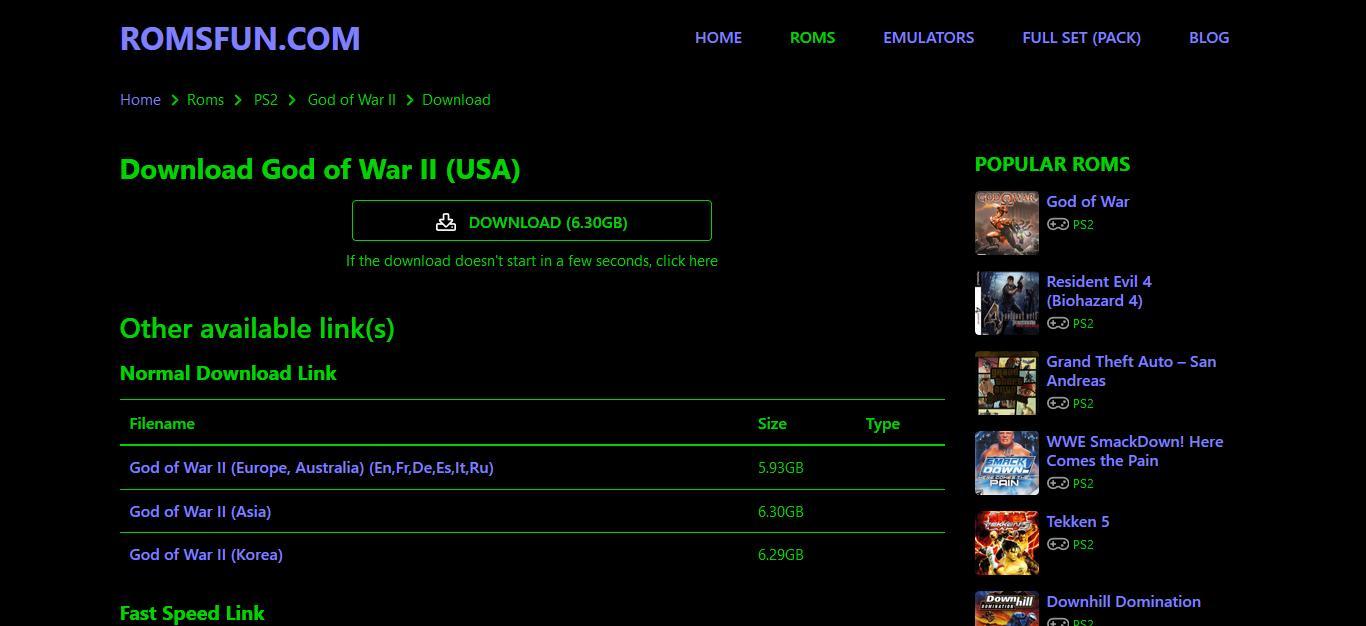This screenshot has height=626, width=1366.
Task: Click the Tekken 5 cover thumbnail
Action: click(1006, 543)
